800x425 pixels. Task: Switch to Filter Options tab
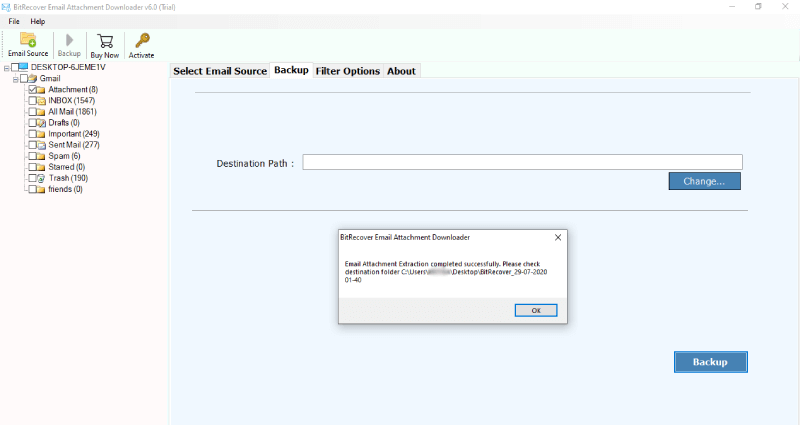click(347, 71)
